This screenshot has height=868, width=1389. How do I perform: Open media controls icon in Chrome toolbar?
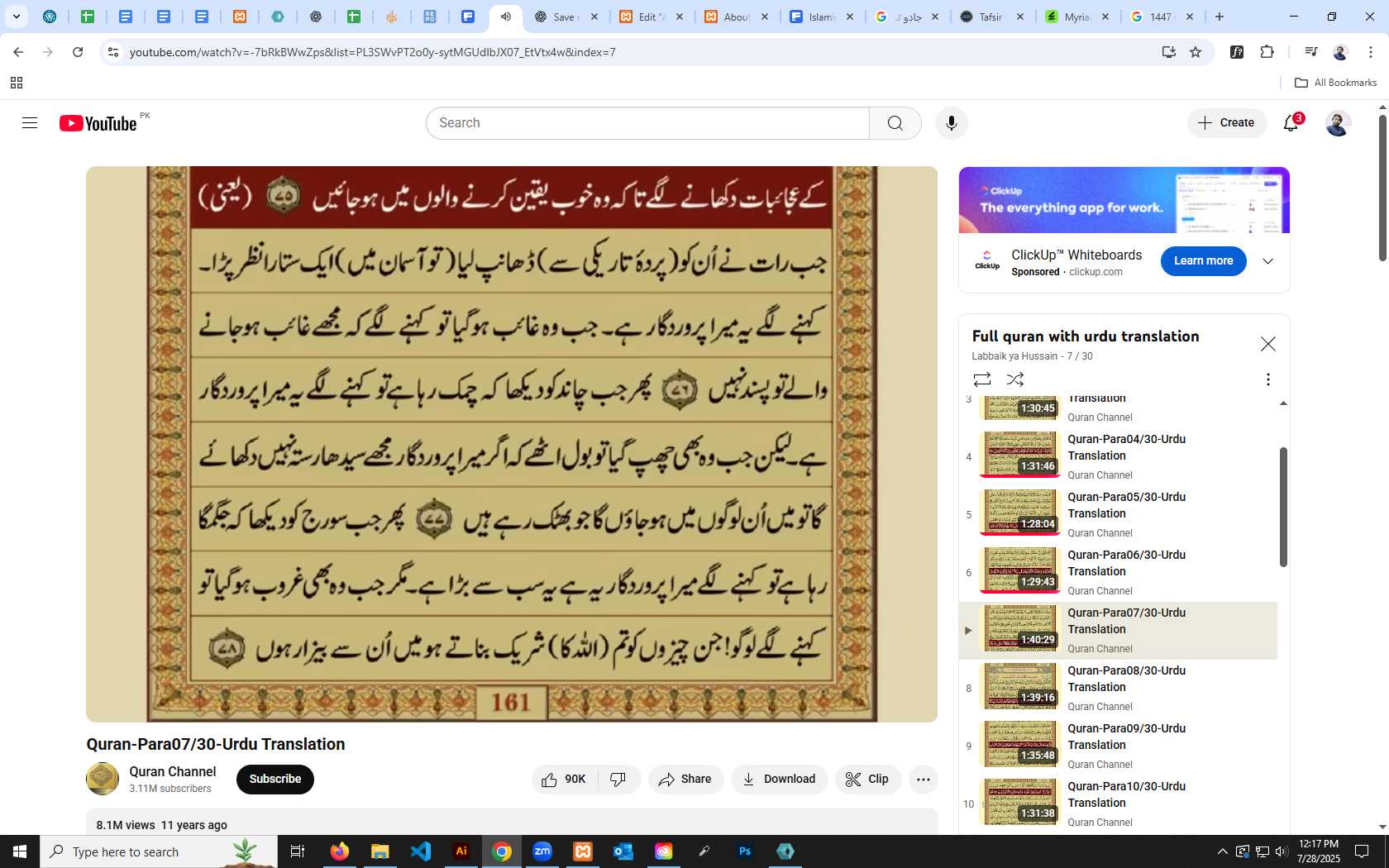[x=1310, y=52]
